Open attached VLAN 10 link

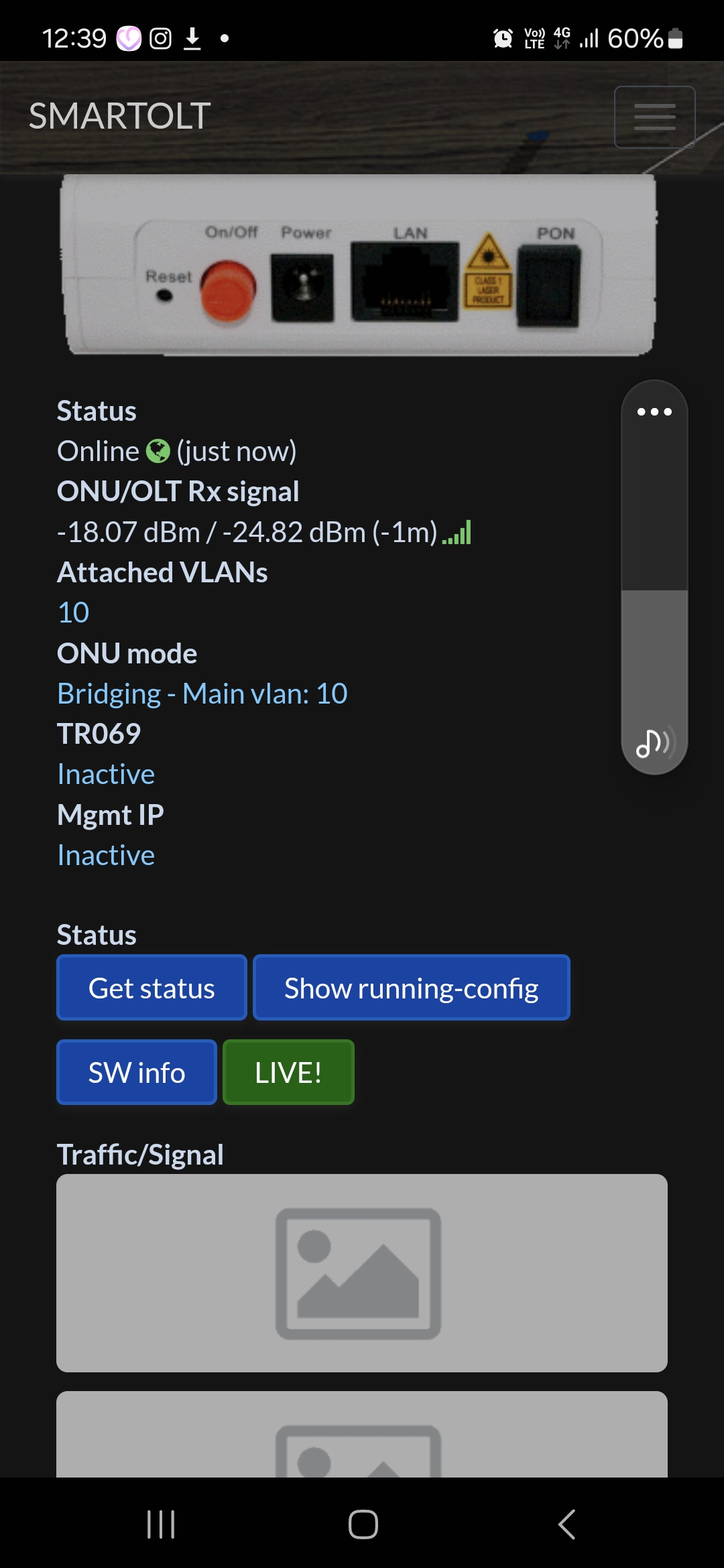click(74, 612)
